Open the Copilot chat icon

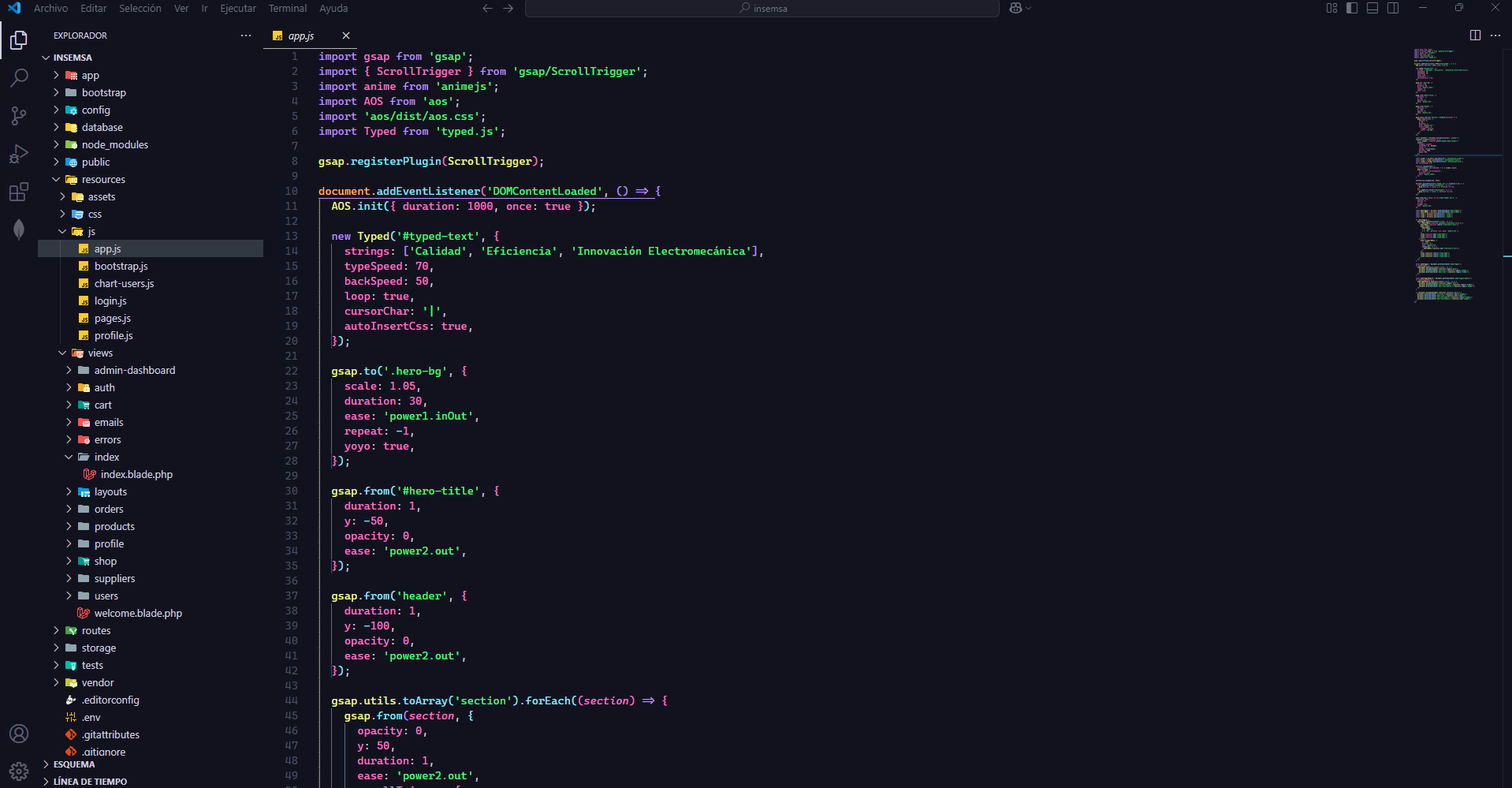(x=1016, y=8)
